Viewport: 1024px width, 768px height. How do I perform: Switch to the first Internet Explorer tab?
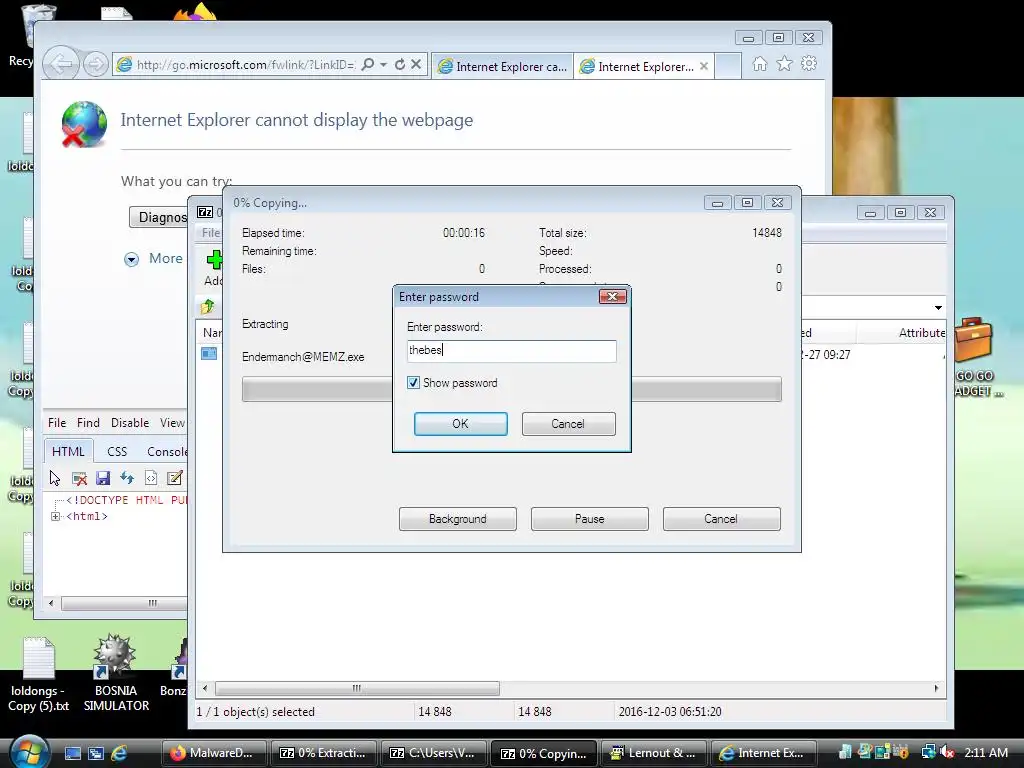click(503, 66)
